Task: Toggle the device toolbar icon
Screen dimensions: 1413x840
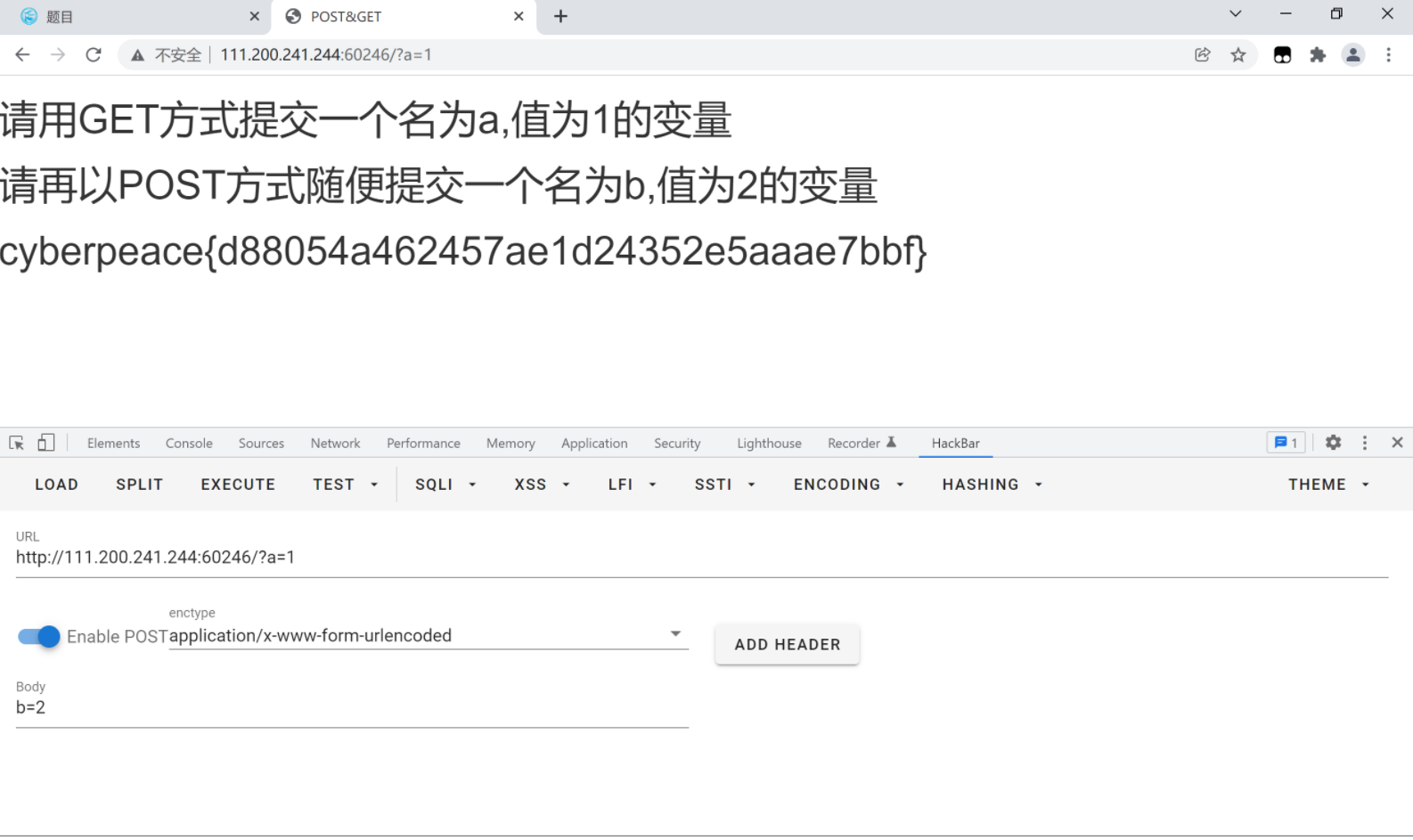Action: 46,443
